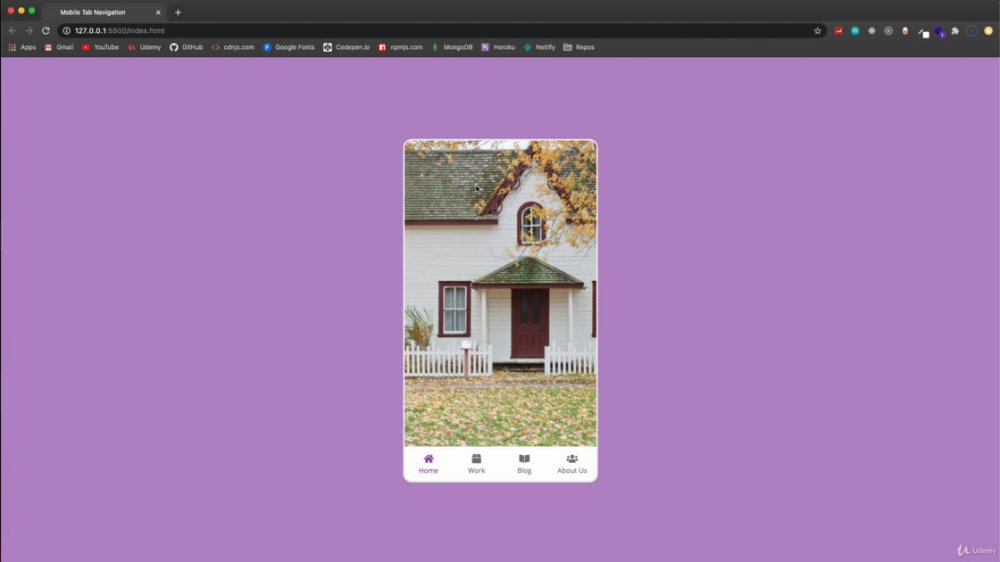Open the Google Fonts bookmark
Image resolution: width=1000 pixels, height=562 pixels.
[289, 47]
